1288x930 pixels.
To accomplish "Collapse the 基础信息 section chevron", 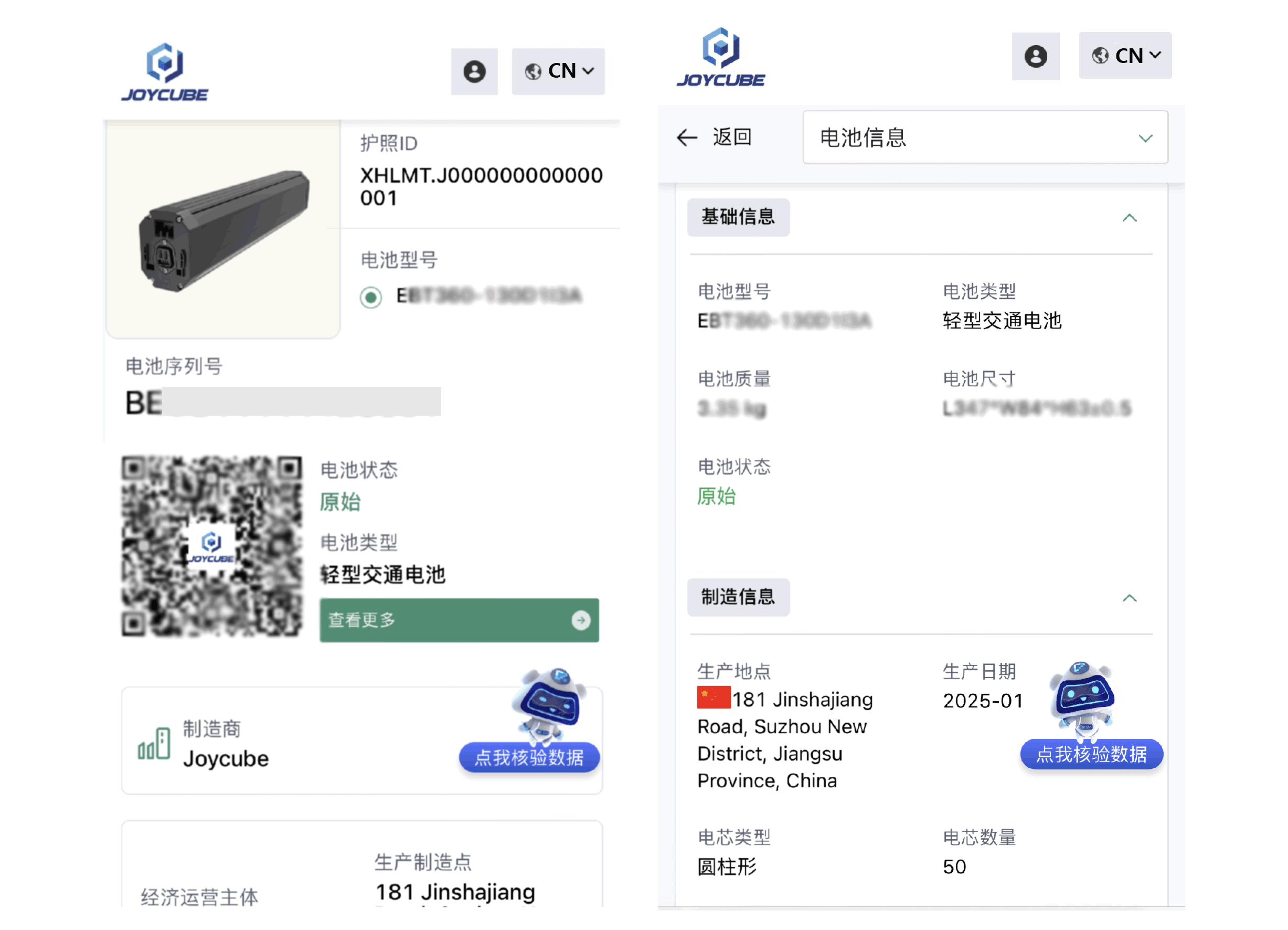I will (1129, 218).
